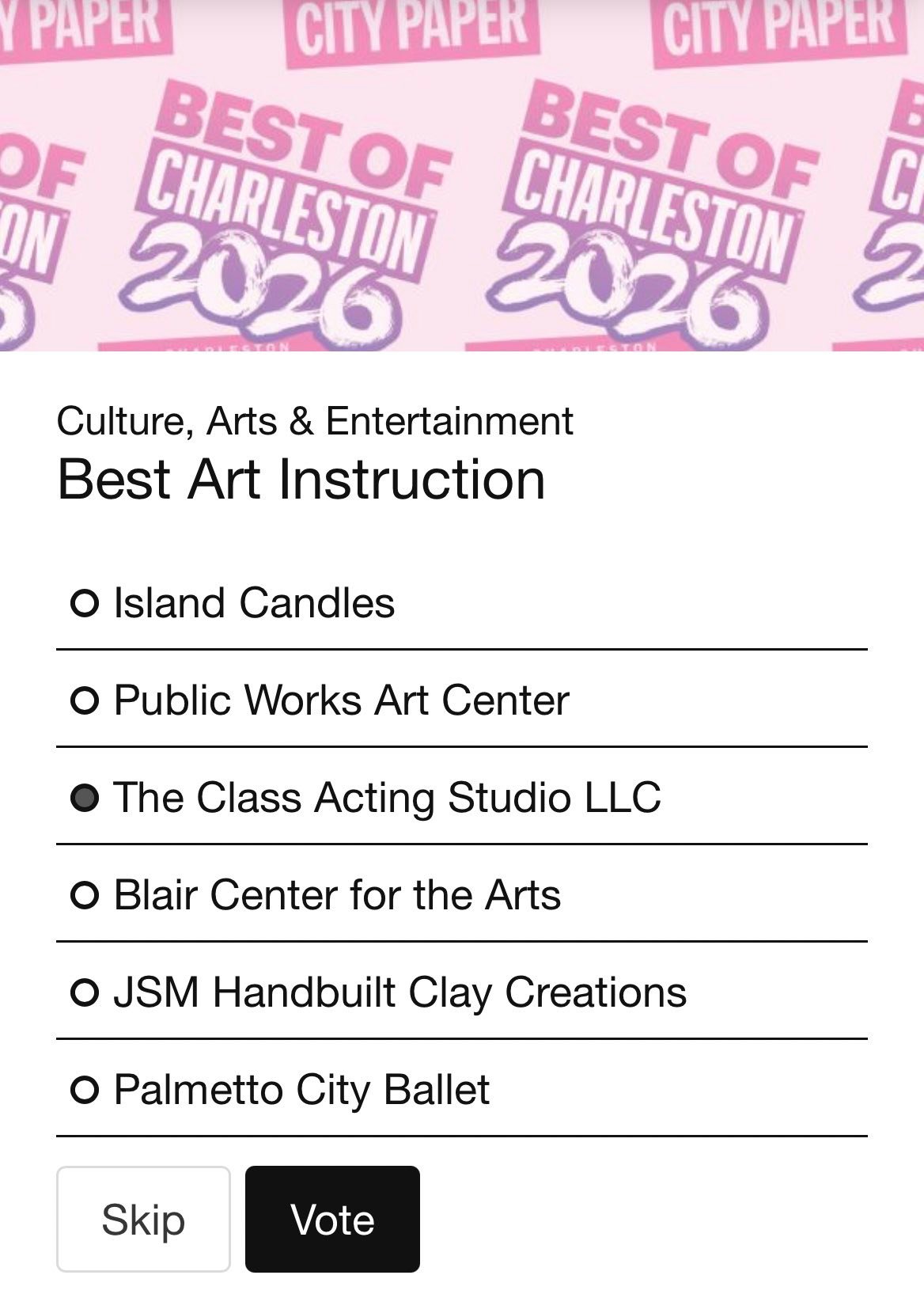Pick JSM Handbuilt Clay Creations radio button

pyautogui.click(x=85, y=993)
